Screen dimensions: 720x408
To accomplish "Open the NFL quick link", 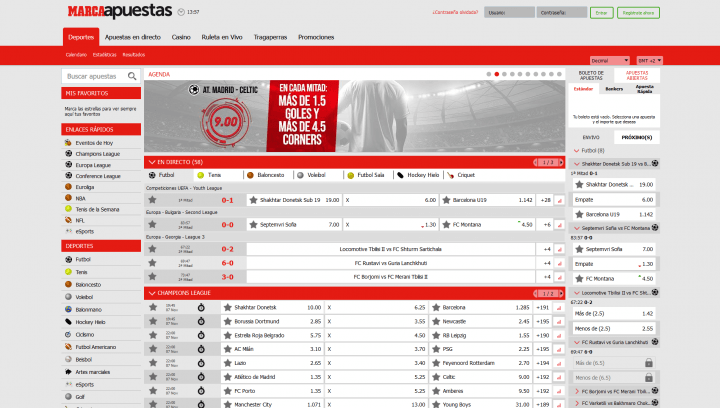I will coord(80,220).
